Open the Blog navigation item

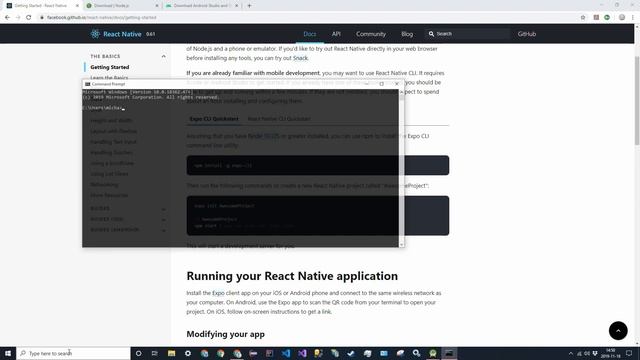pyautogui.click(x=407, y=34)
